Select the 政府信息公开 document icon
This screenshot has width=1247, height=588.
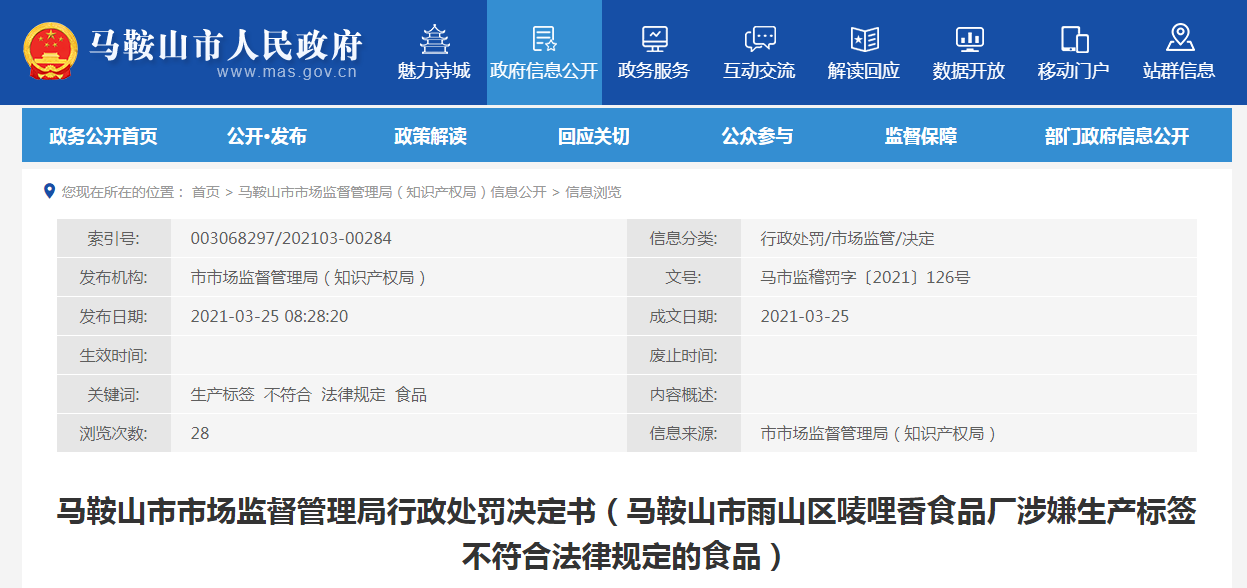coord(544,39)
